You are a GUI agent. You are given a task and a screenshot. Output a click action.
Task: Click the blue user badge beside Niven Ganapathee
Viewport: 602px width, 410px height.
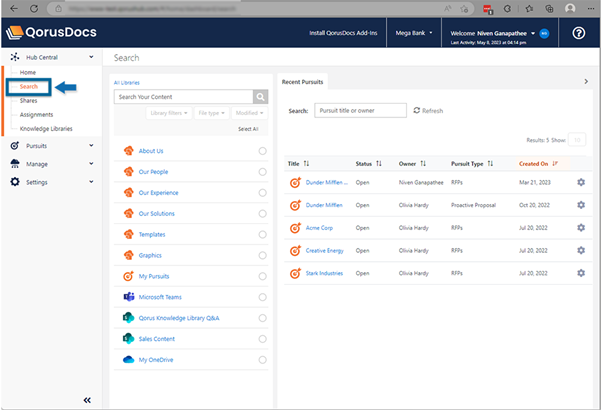coord(544,34)
